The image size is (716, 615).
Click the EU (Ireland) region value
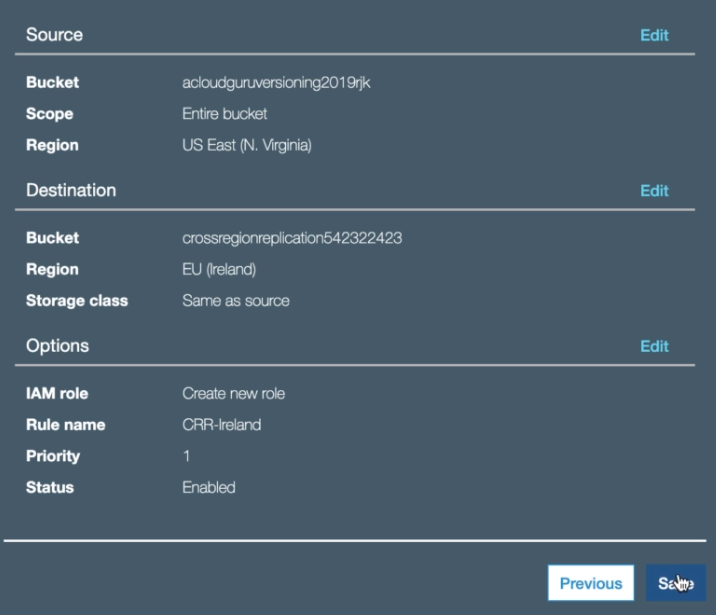coord(220,270)
